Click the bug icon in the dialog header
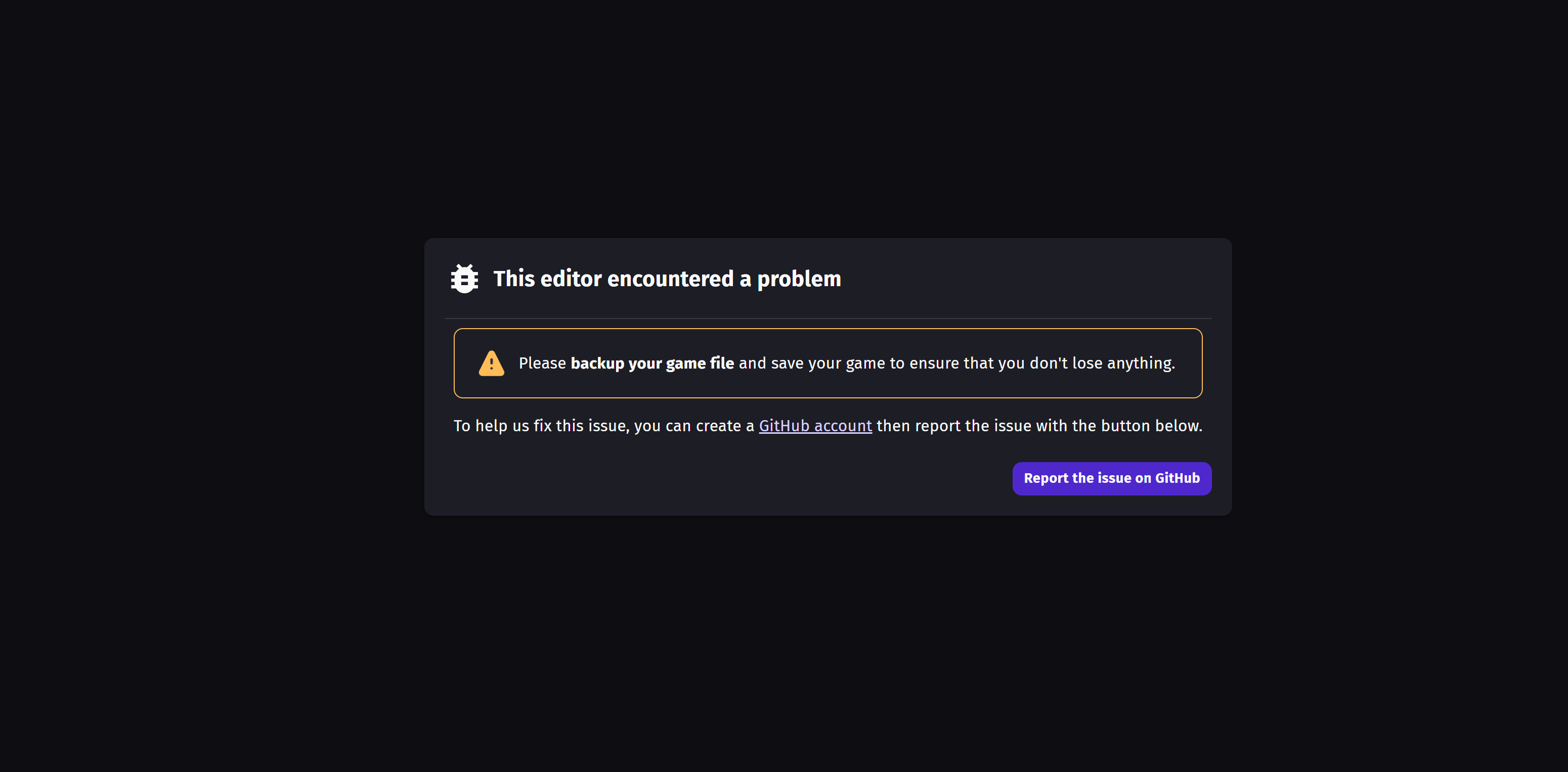The width and height of the screenshot is (1568, 772). tap(464, 279)
